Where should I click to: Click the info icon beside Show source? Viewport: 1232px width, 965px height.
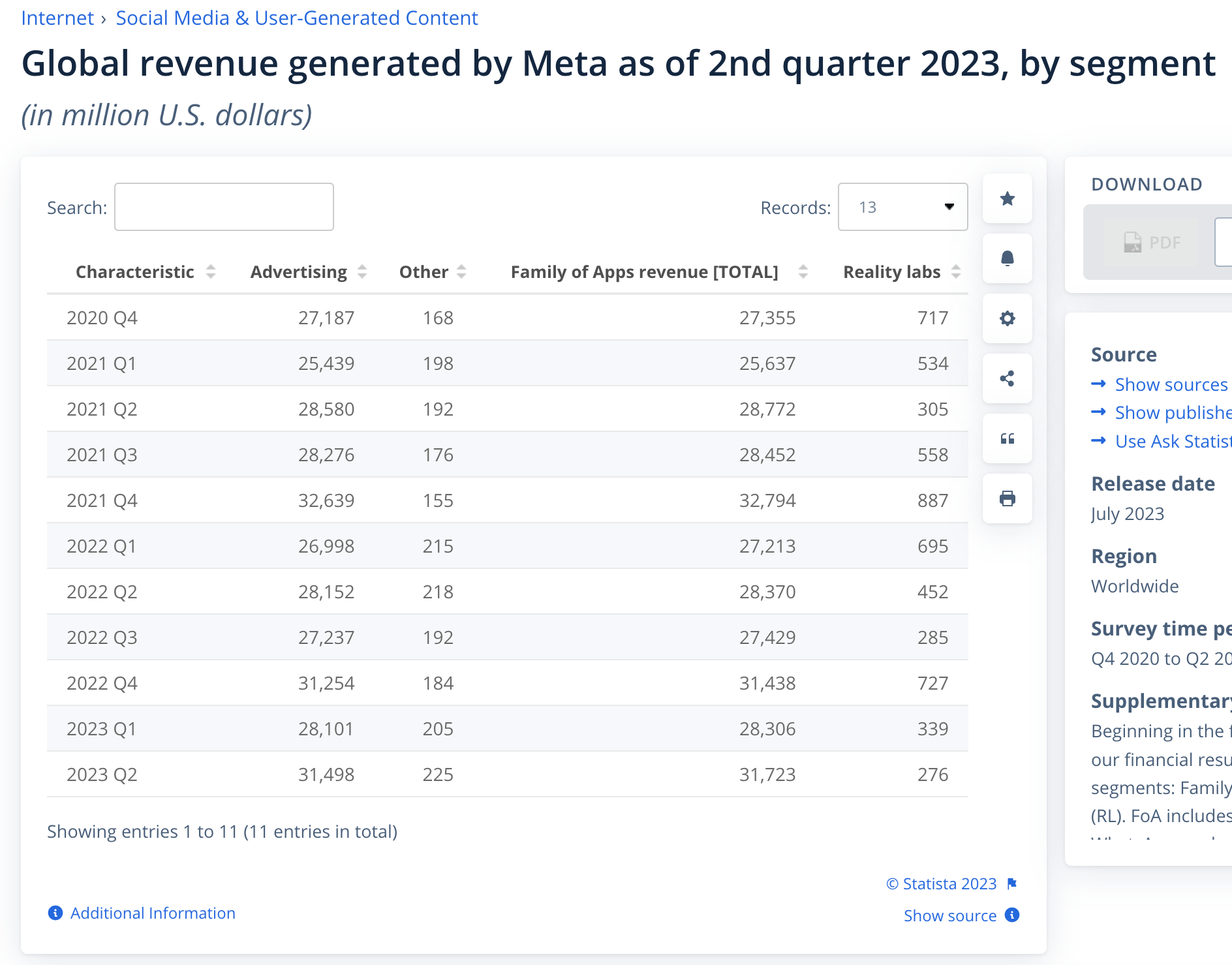click(x=1012, y=915)
